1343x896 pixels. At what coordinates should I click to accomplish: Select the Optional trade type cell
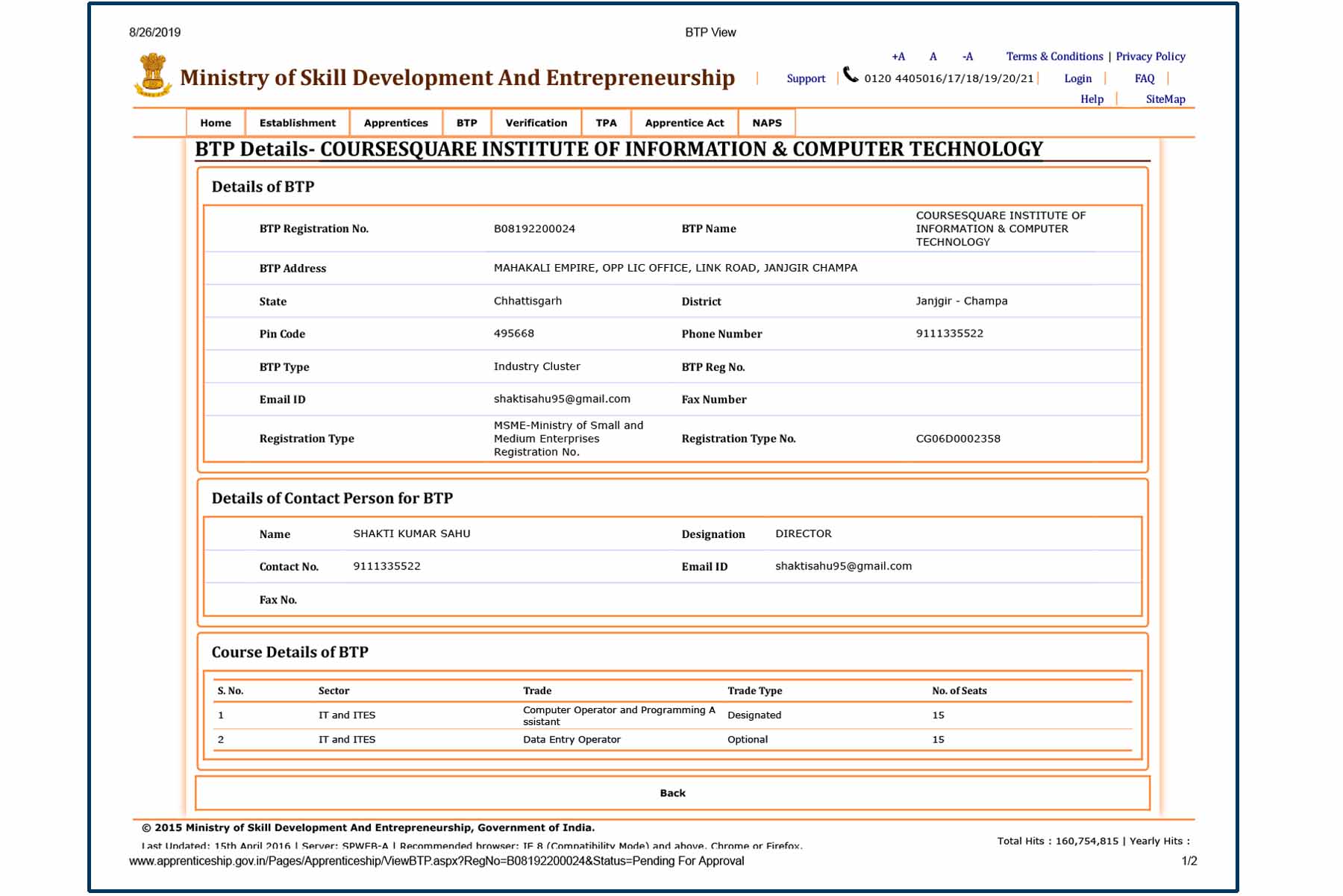(748, 740)
